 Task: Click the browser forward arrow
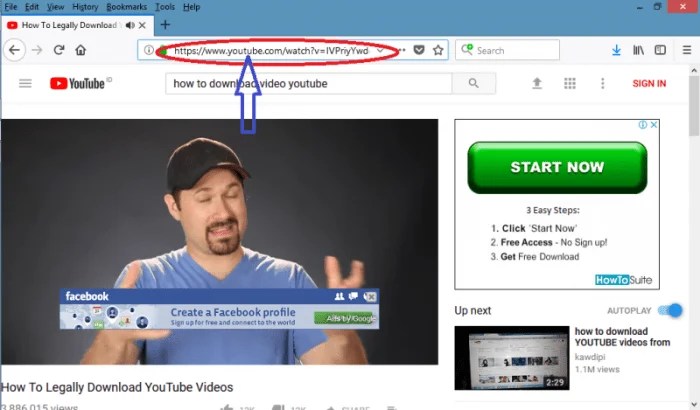point(37,50)
